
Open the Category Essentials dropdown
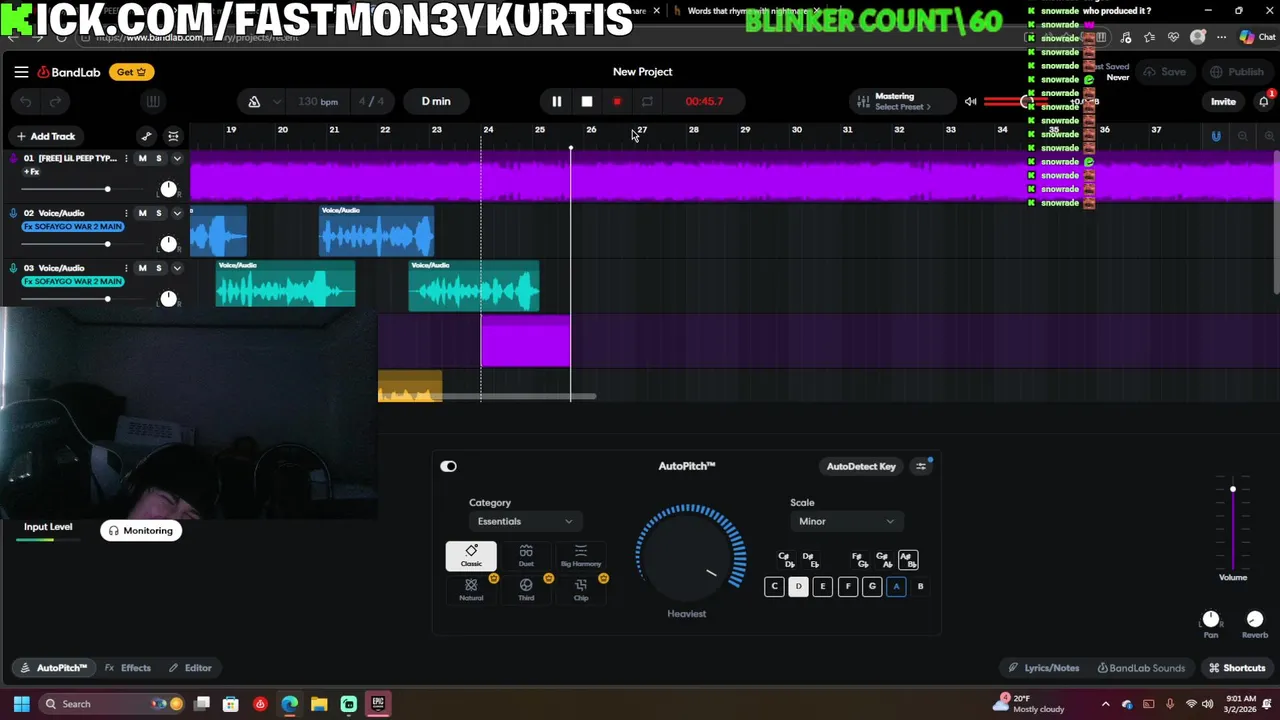[x=524, y=521]
